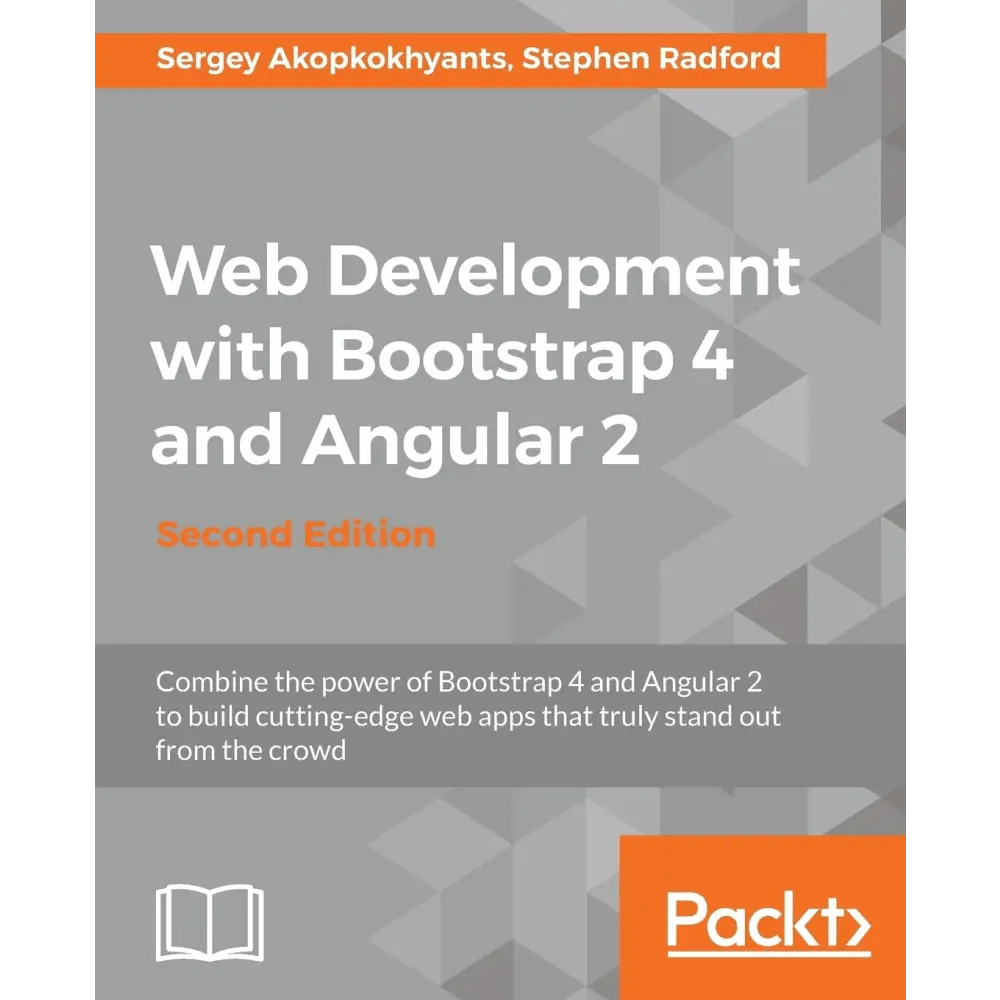Screen dimensions: 1000x1000
Task: Click the title line "with Bootstrap 4"
Action: tap(442, 357)
